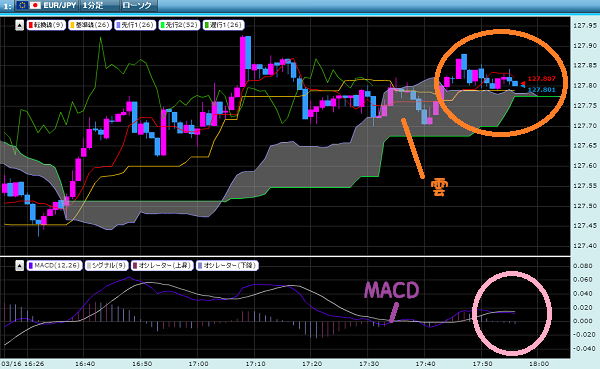
Task: Click the 転換線(9) red legend tag
Action: (x=46, y=25)
